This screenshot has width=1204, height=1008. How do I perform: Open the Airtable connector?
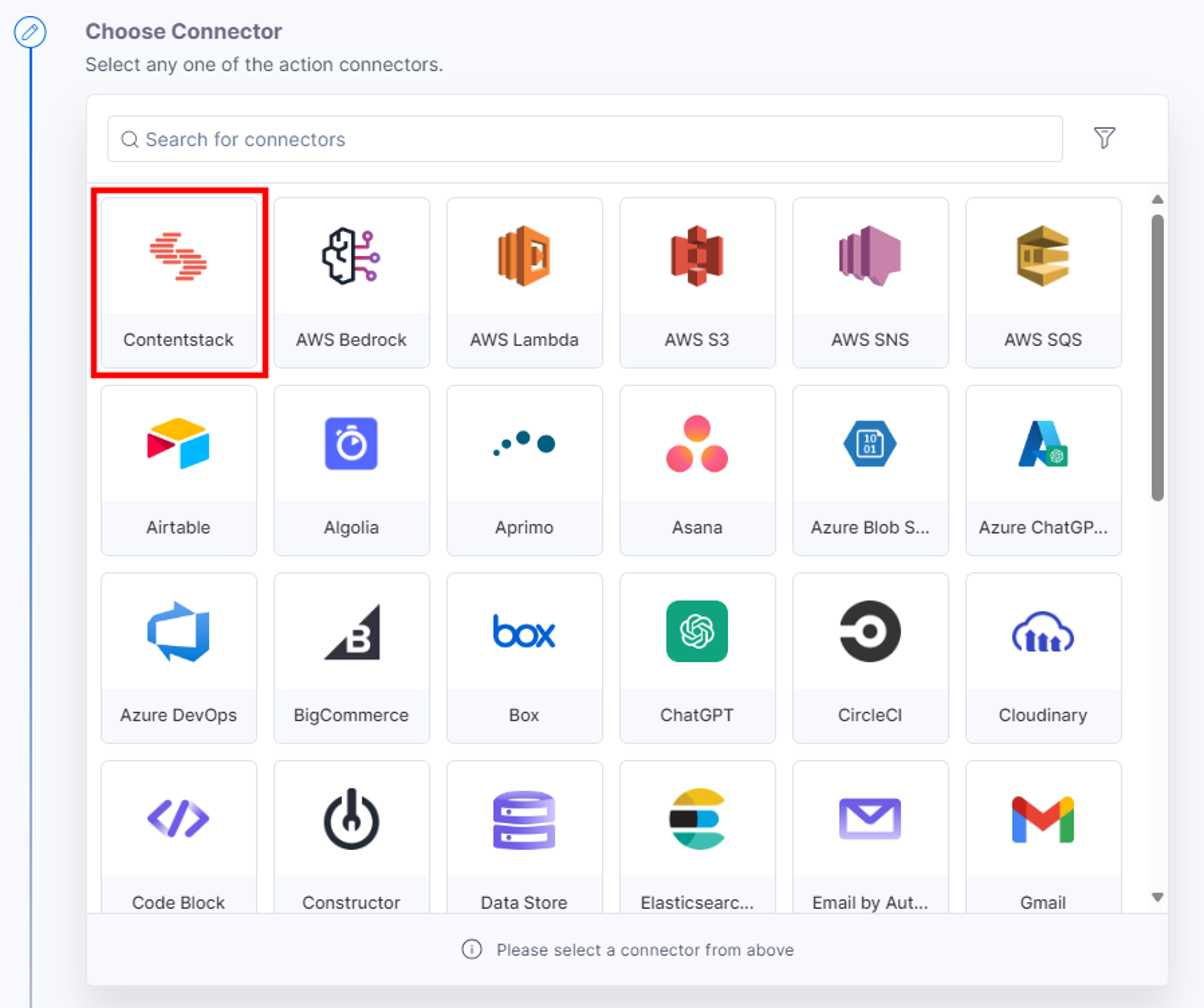(178, 470)
